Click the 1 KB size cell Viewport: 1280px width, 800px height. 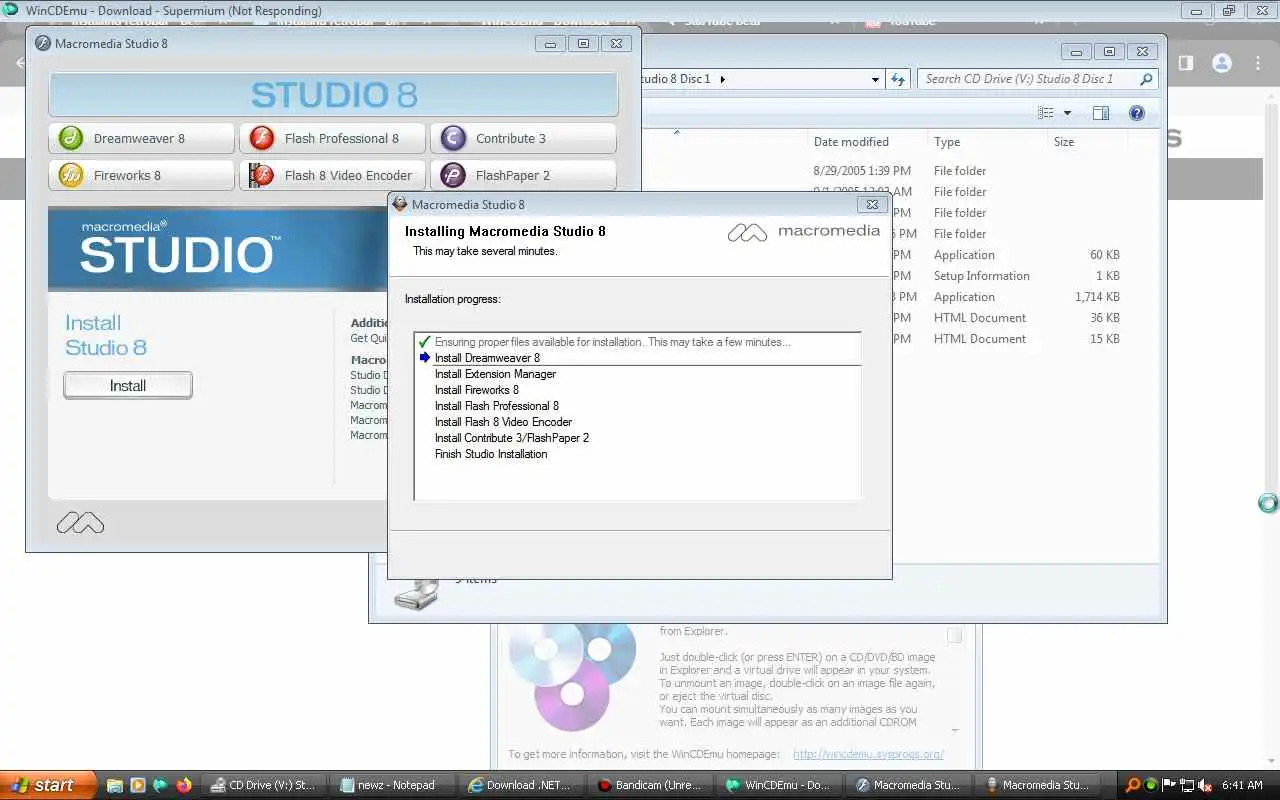1108,276
